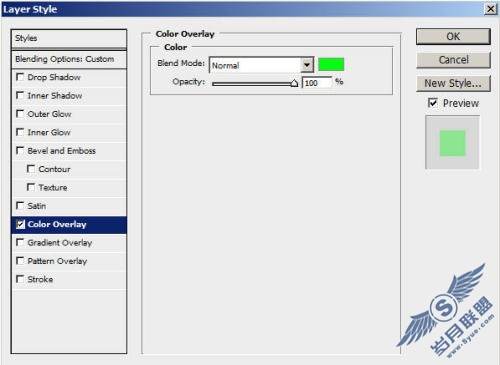Select the Texture label row

69,187
